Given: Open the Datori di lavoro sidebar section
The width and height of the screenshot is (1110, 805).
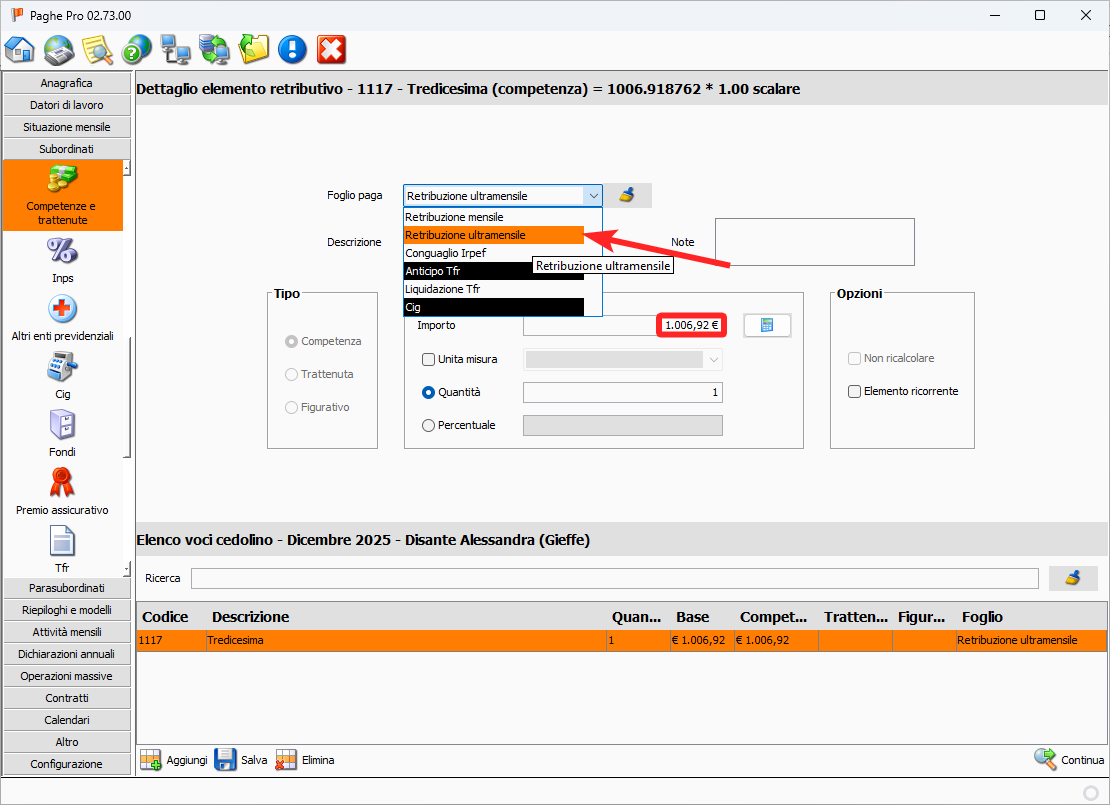Looking at the screenshot, I should (67, 105).
